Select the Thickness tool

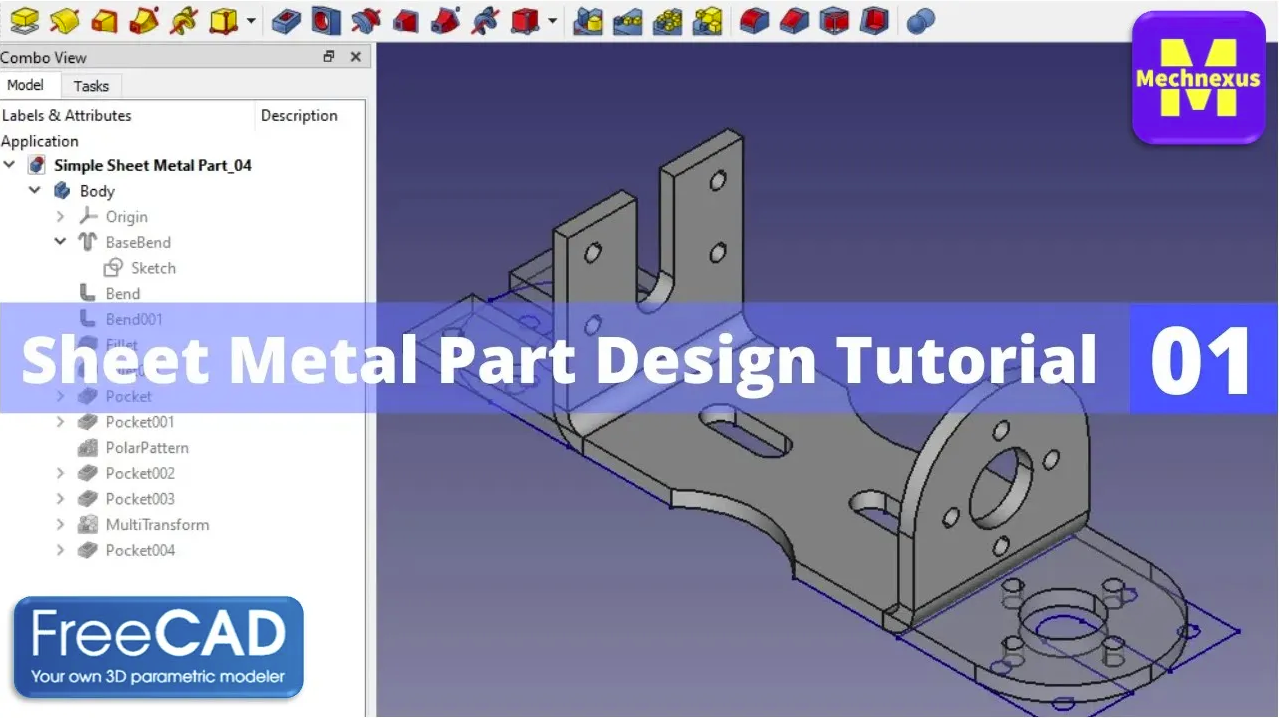click(x=873, y=20)
